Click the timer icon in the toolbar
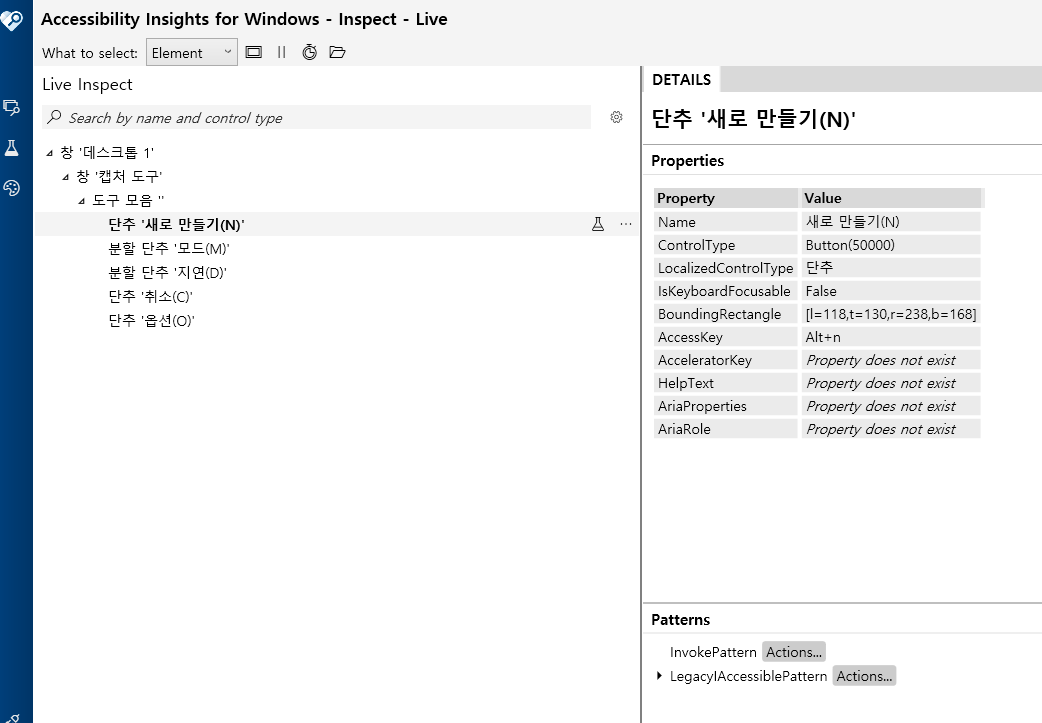Image resolution: width=1042 pixels, height=723 pixels. tap(310, 52)
